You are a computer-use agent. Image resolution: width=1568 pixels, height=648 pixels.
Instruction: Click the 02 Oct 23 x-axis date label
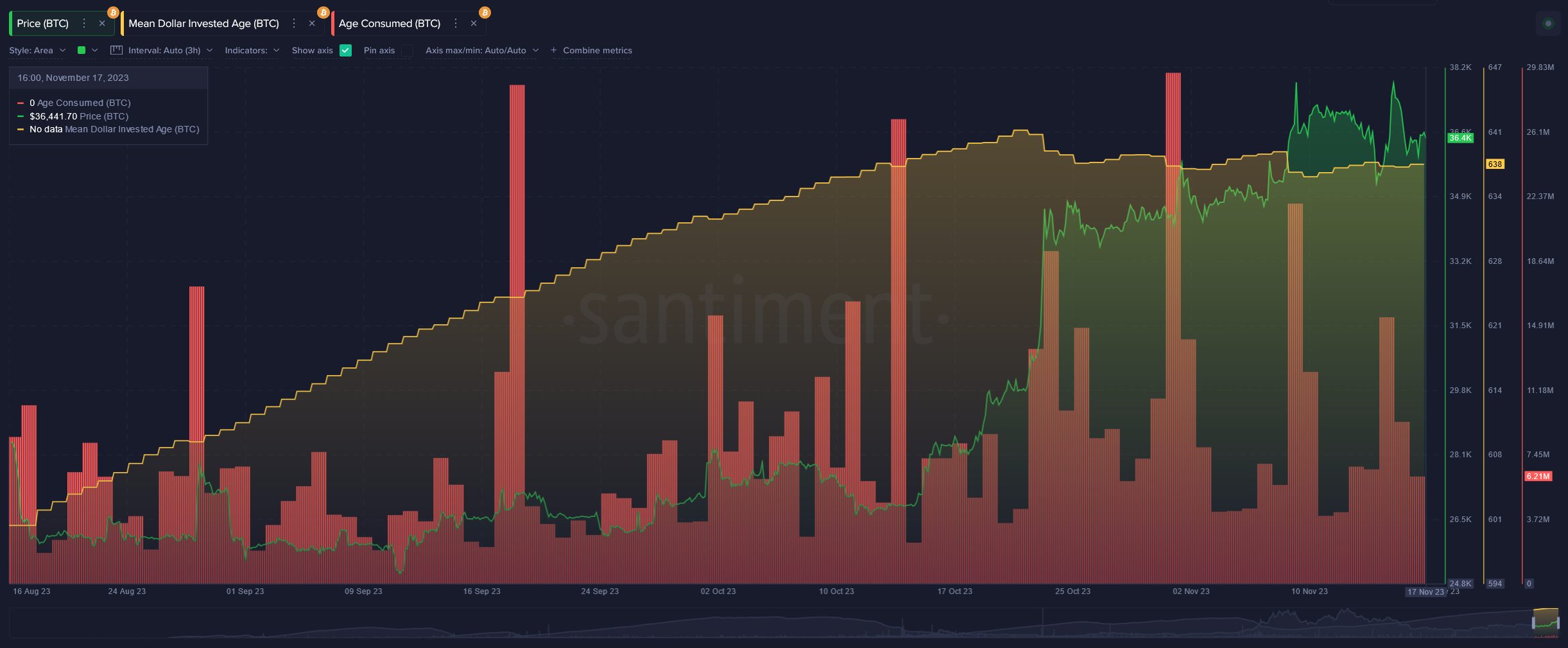tap(718, 591)
